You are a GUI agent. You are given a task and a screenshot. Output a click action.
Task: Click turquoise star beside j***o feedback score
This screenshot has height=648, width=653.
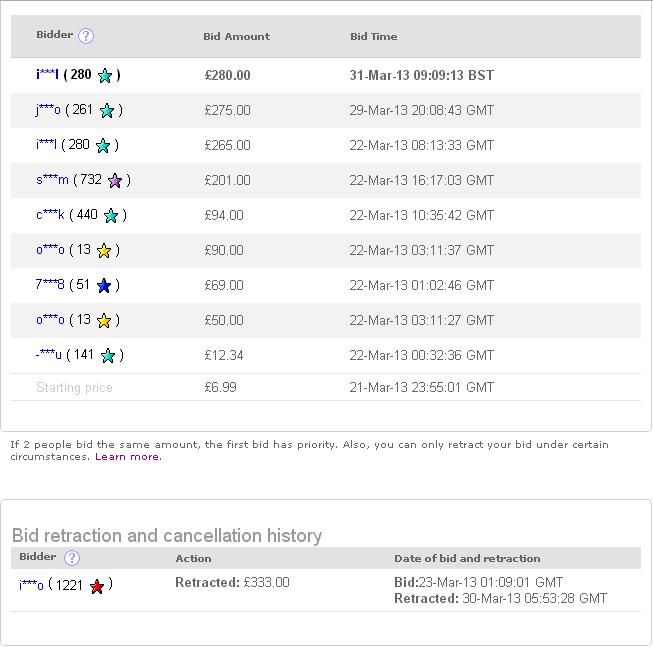(107, 111)
